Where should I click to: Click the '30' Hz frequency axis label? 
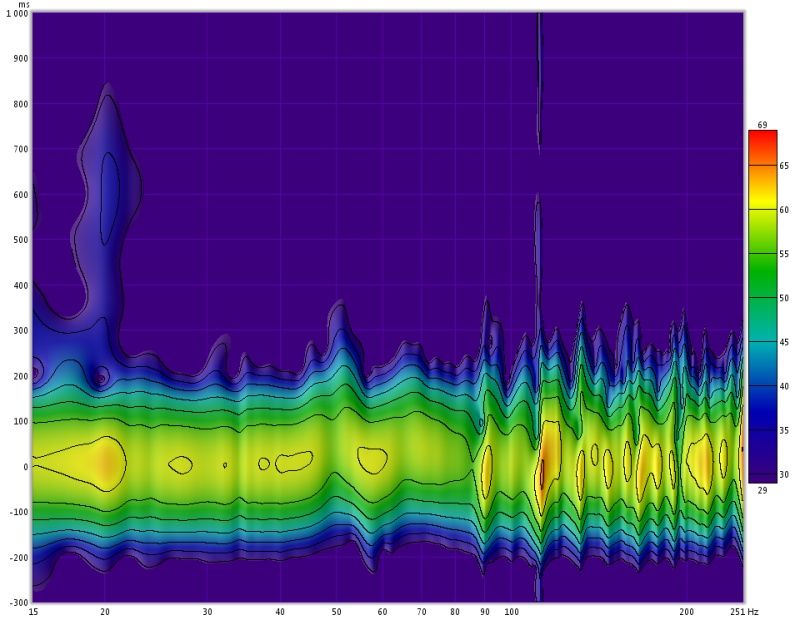207,612
